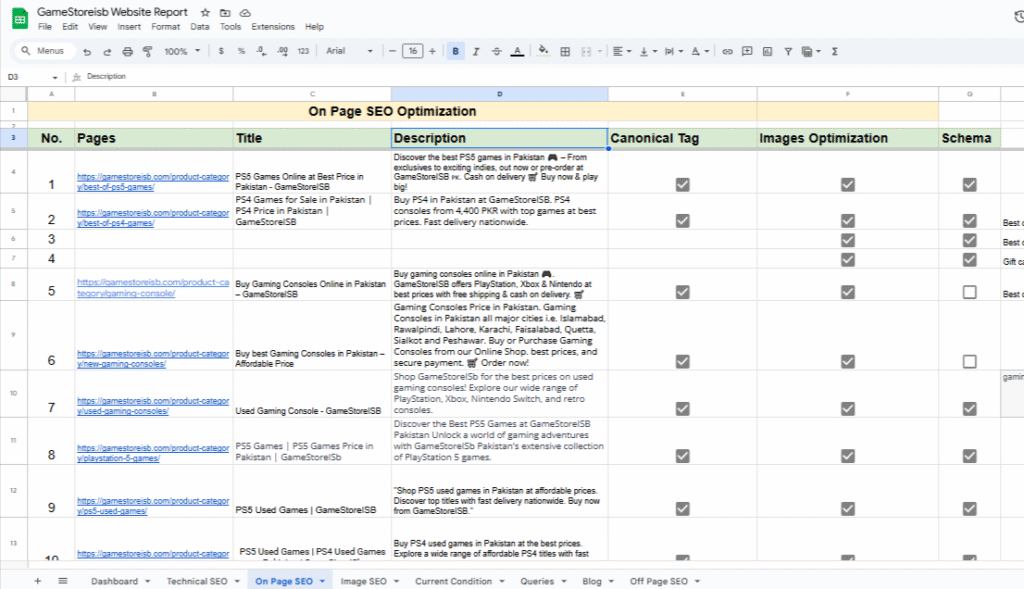Uncheck the Canonical Tag checkbox for row 1
The width and height of the screenshot is (1024, 589).
pos(682,184)
